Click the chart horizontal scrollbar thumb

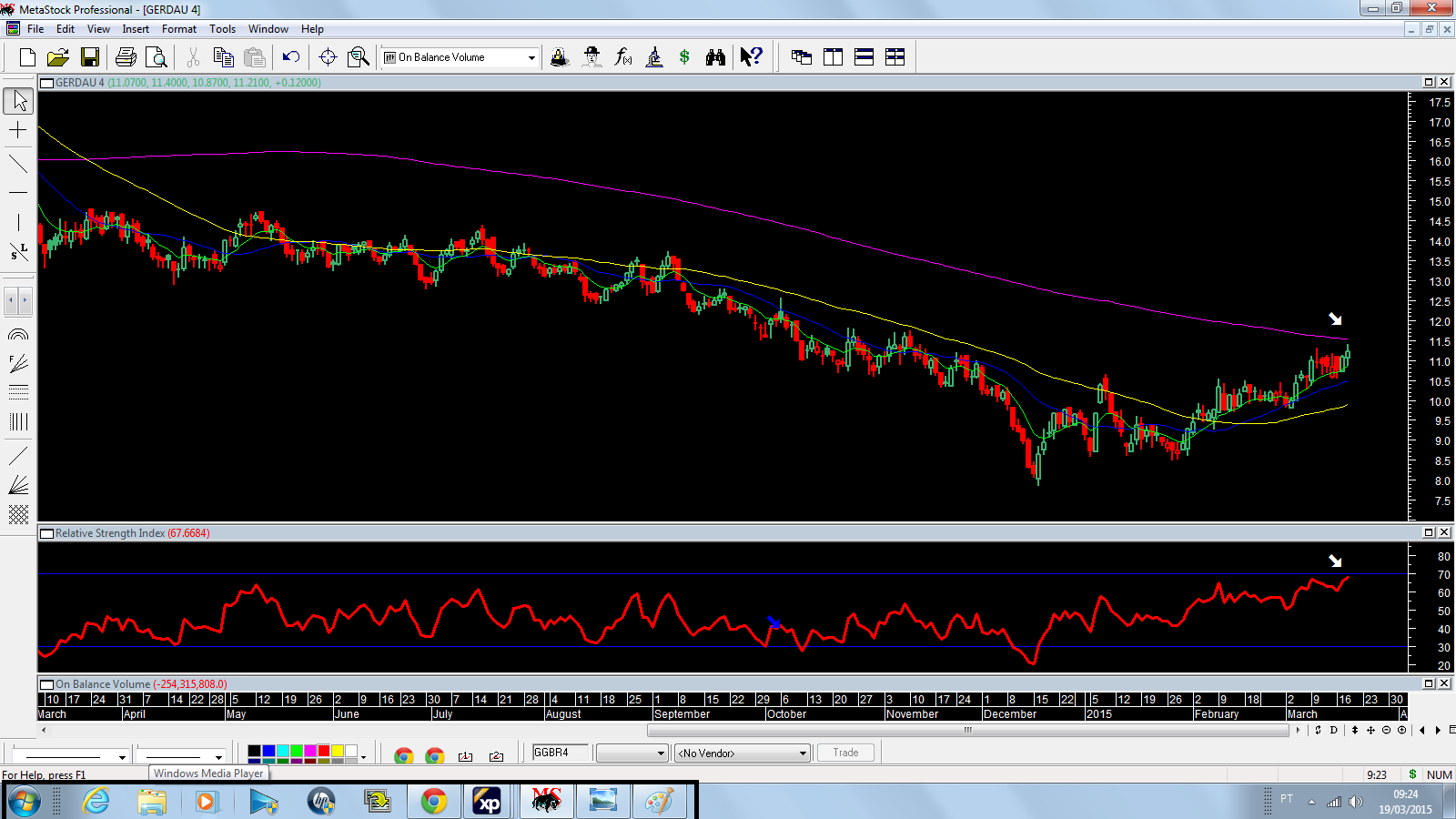coord(967,730)
